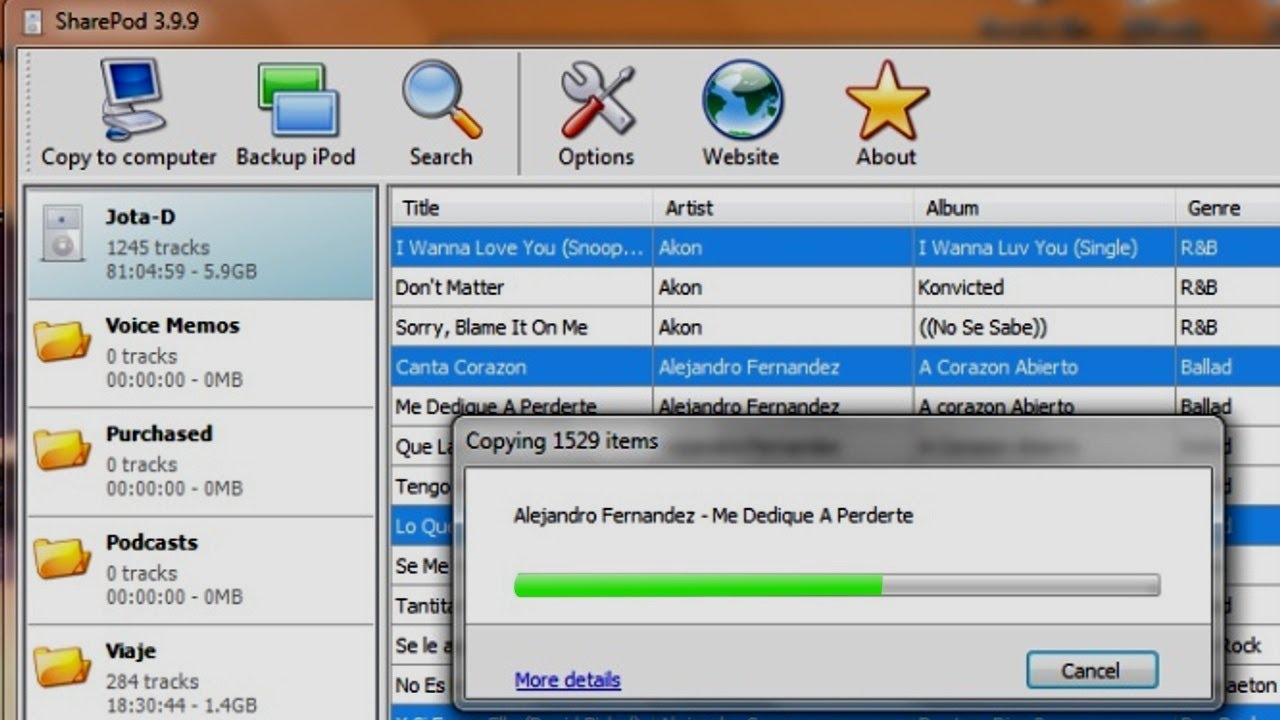Image resolution: width=1280 pixels, height=720 pixels.
Task: Click the Copying 1529 items dialog title
Action: pyautogui.click(x=562, y=441)
